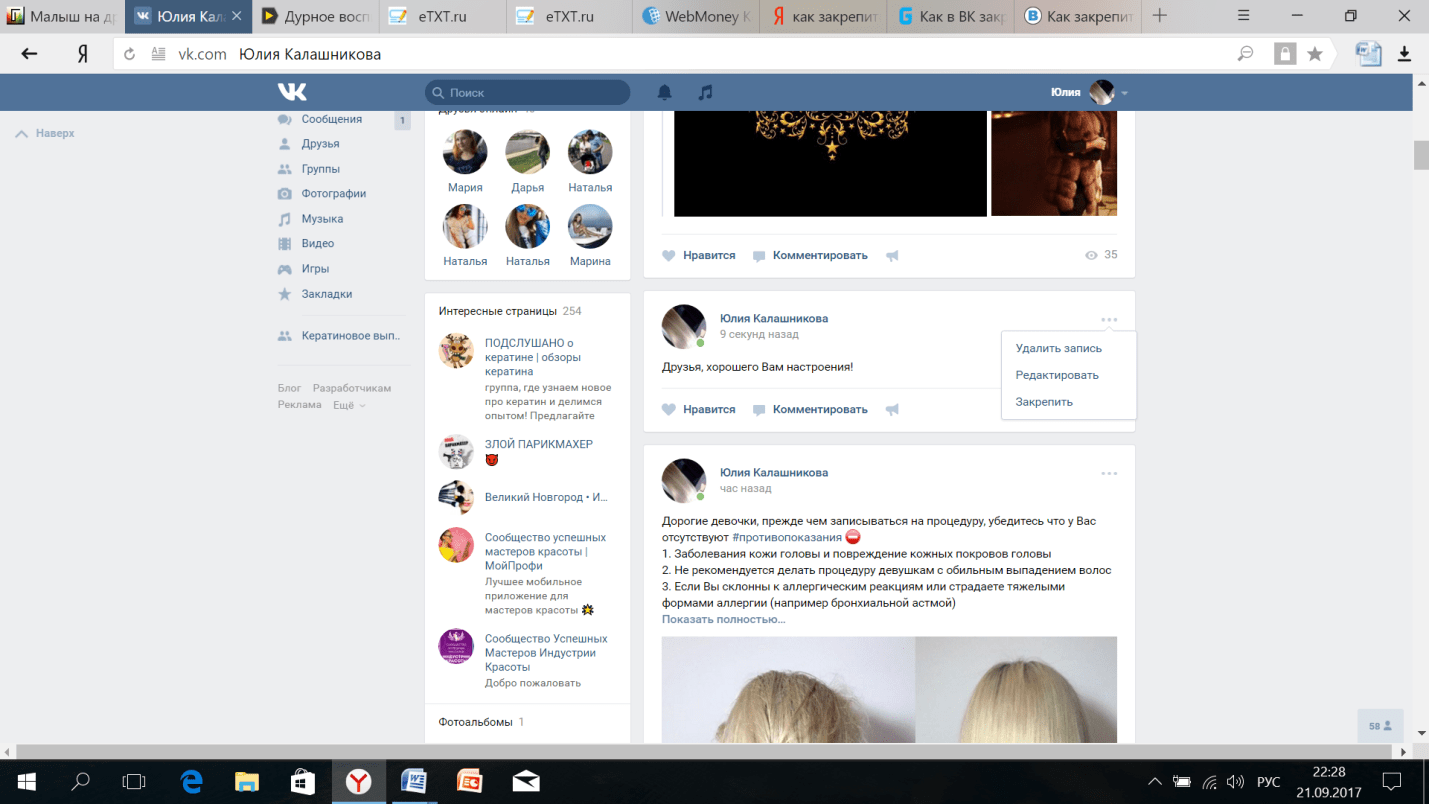Show hidden system tray icons

(x=1155, y=782)
